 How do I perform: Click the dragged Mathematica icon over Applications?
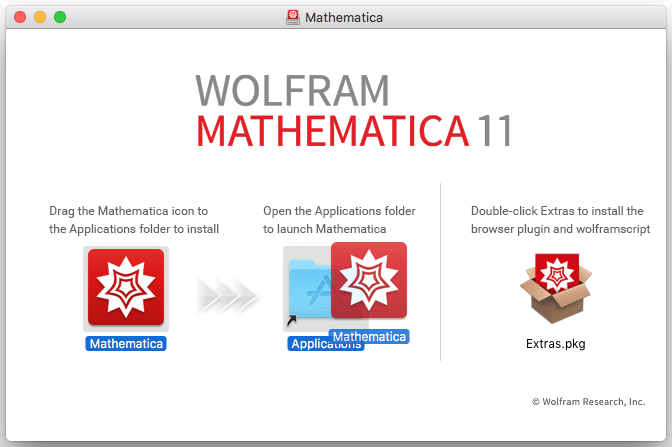tap(369, 280)
